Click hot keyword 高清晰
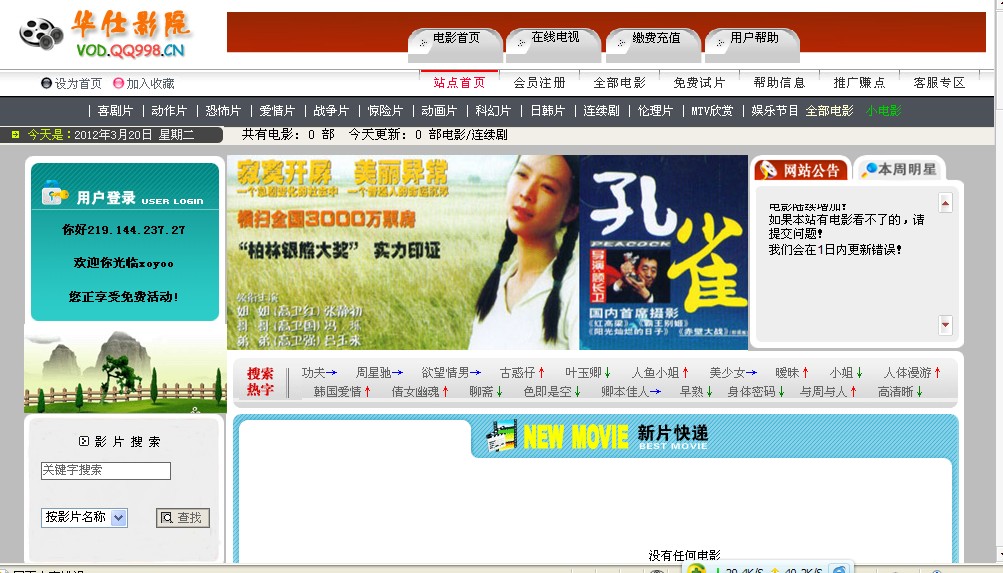The width and height of the screenshot is (1003, 573). [896, 391]
